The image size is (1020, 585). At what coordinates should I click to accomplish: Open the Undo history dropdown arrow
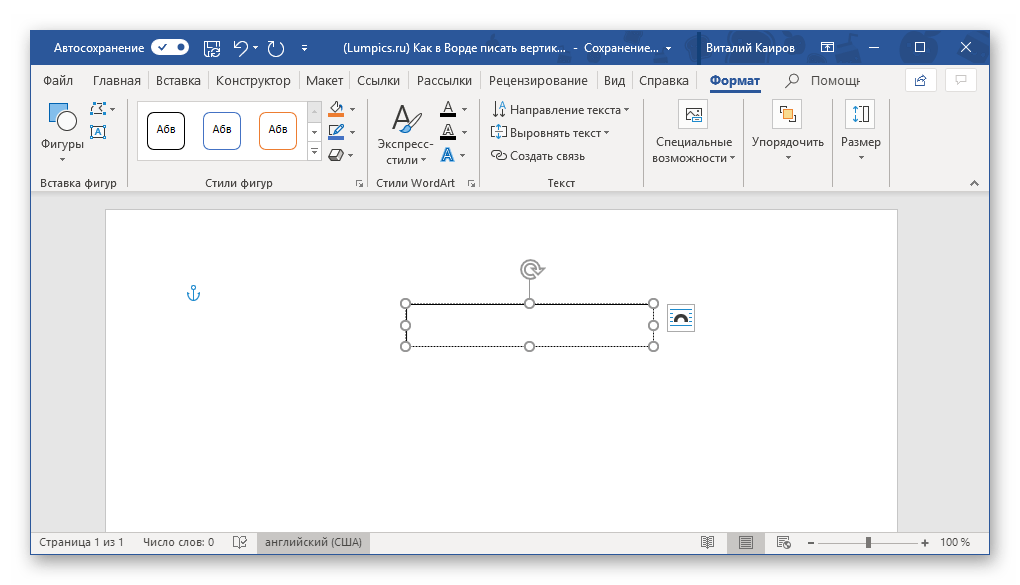click(256, 48)
